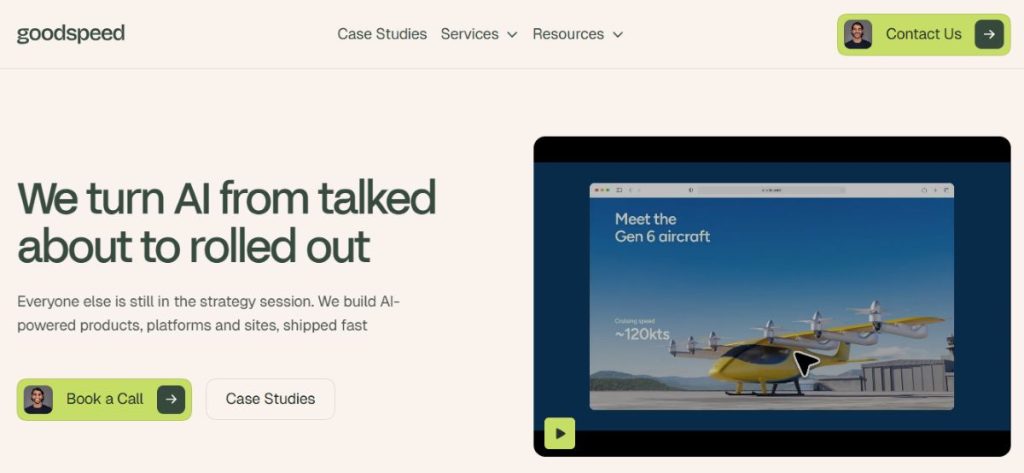Click the headline 'We turn AI from talked'
This screenshot has width=1024, height=473.
(x=226, y=197)
